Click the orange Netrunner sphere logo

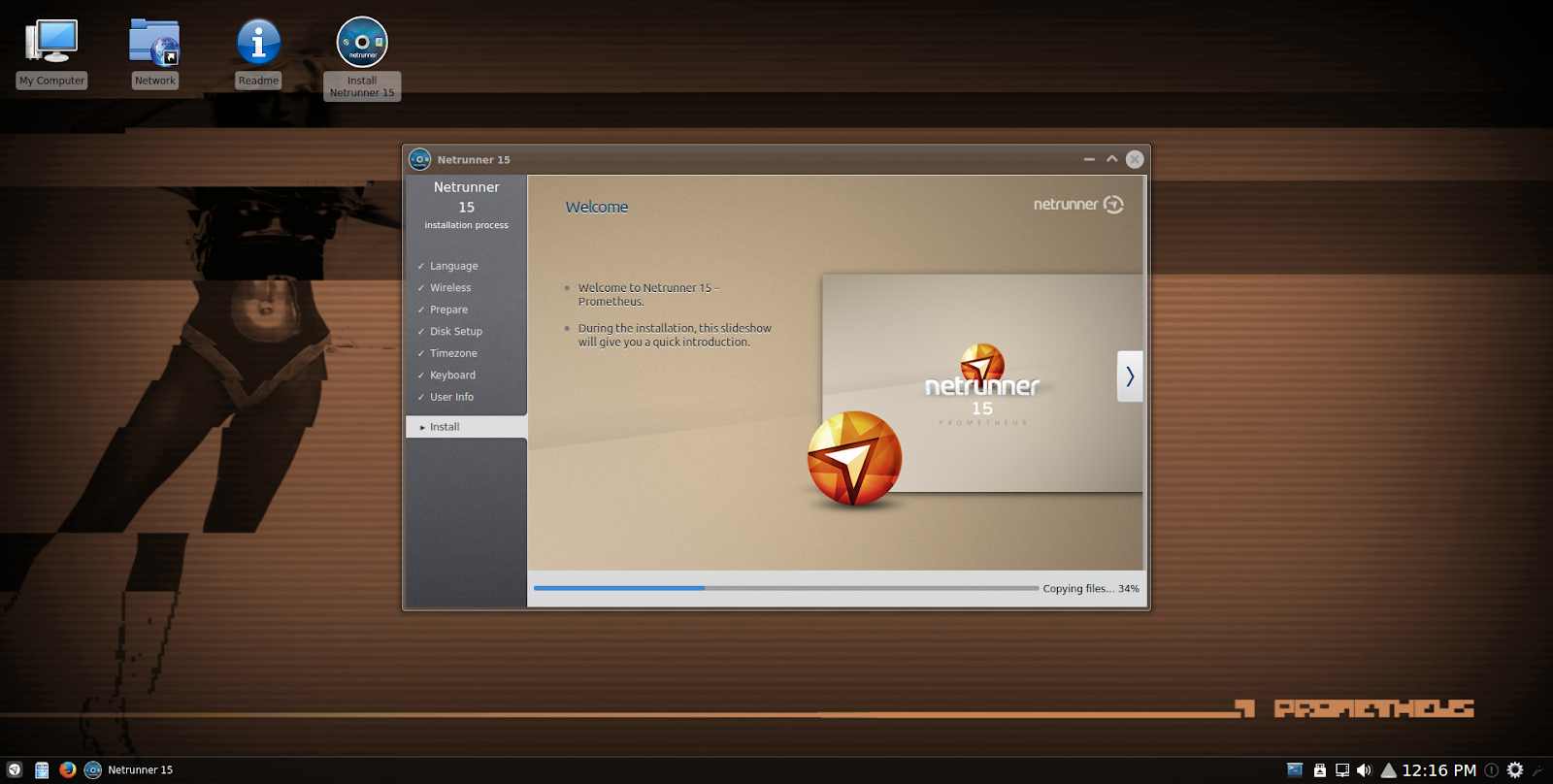(x=854, y=459)
